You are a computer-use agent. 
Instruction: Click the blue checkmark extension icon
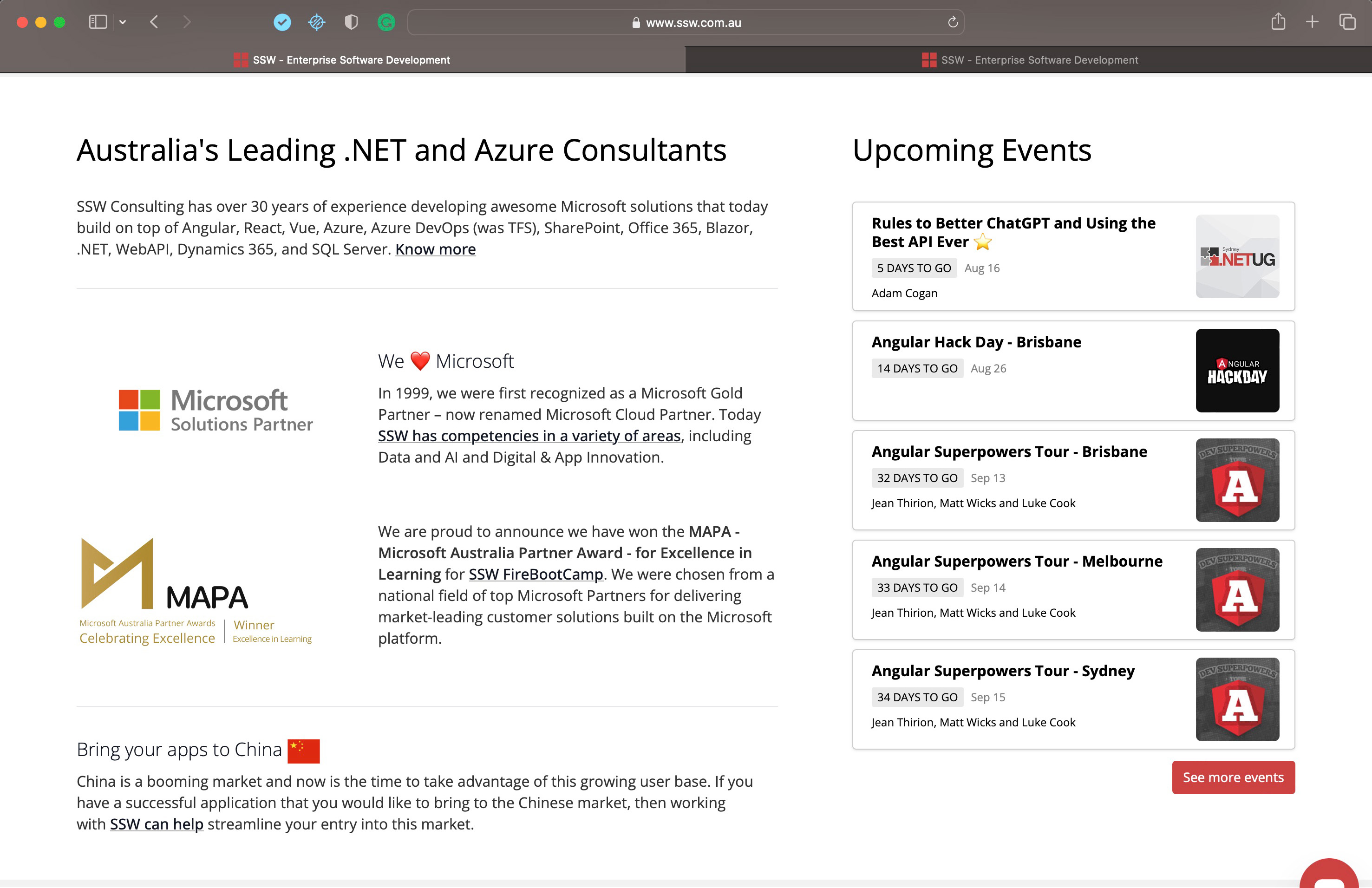282,22
